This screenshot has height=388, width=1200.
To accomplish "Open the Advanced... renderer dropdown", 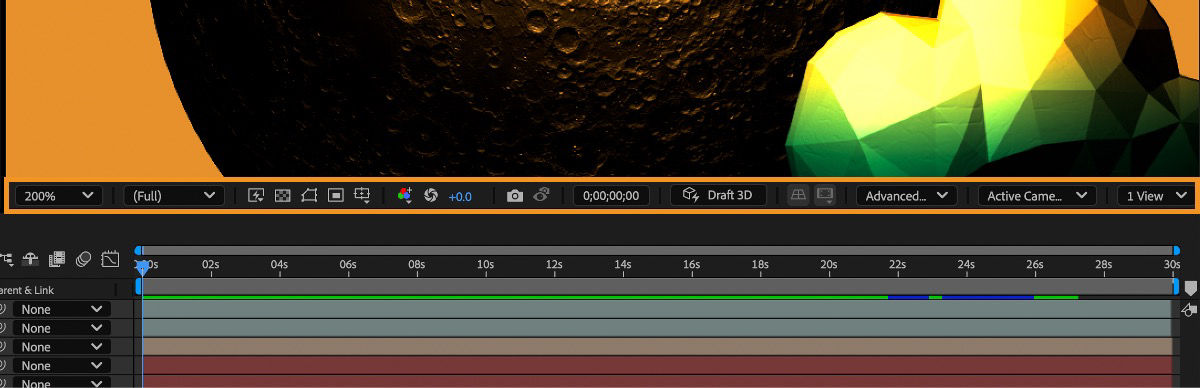I will click(907, 196).
